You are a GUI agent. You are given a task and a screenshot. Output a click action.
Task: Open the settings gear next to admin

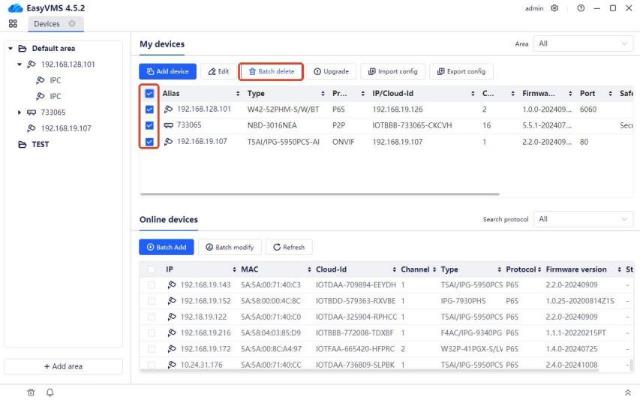555,8
